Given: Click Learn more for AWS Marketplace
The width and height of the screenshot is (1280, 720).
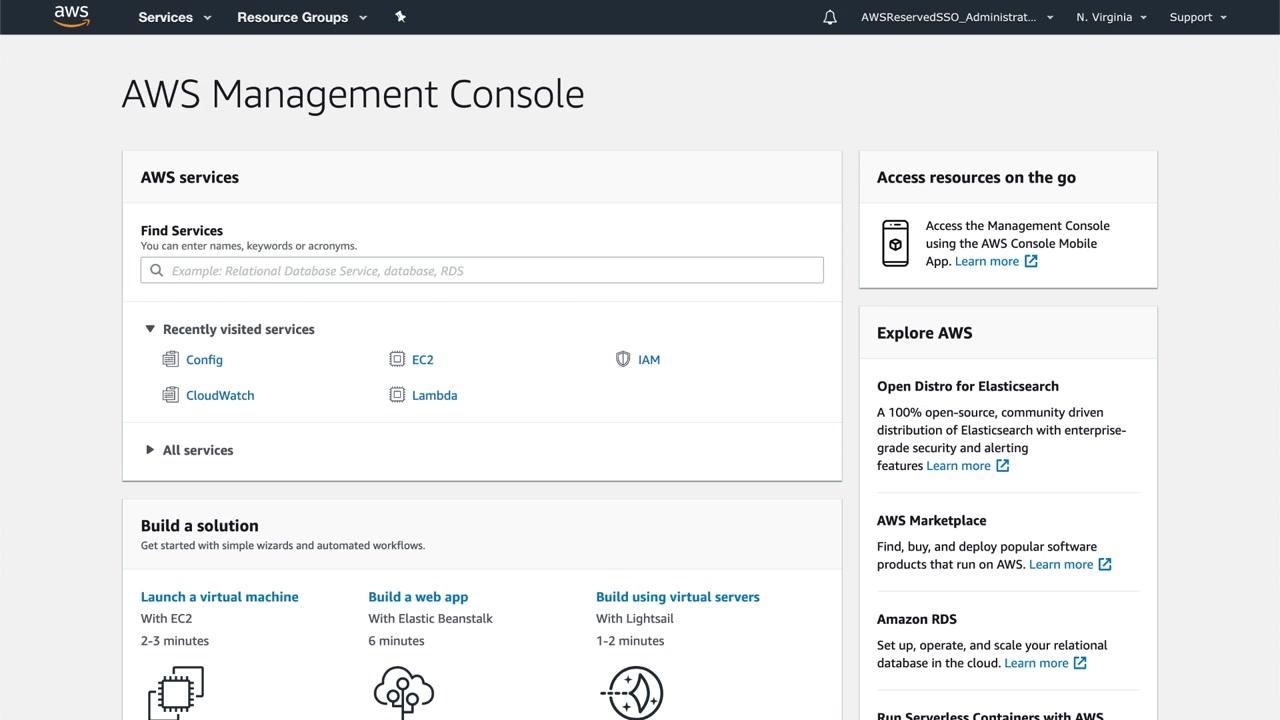Looking at the screenshot, I should [1061, 565].
